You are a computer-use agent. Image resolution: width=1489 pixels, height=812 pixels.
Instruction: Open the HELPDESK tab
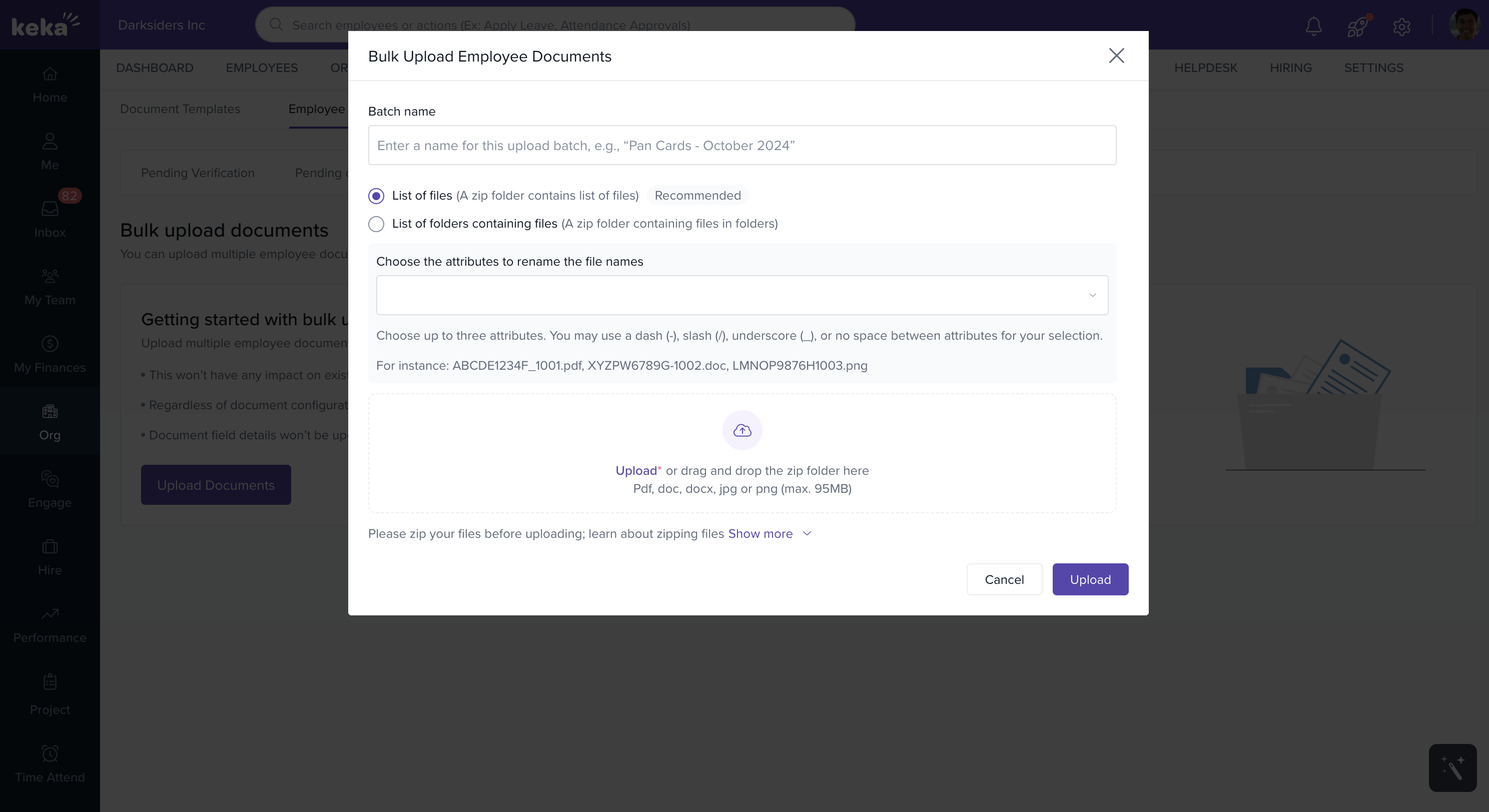pyautogui.click(x=1205, y=68)
